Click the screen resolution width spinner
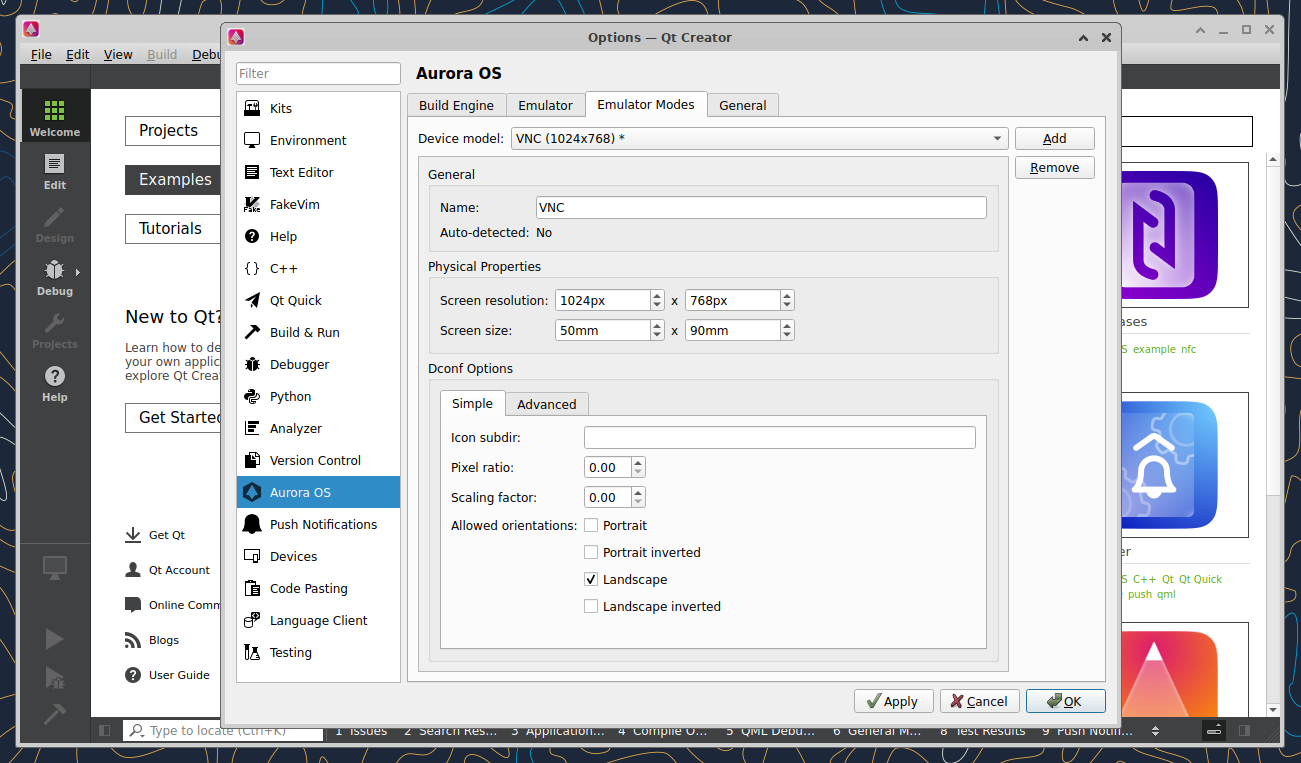Image resolution: width=1301 pixels, height=763 pixels. click(x=610, y=300)
